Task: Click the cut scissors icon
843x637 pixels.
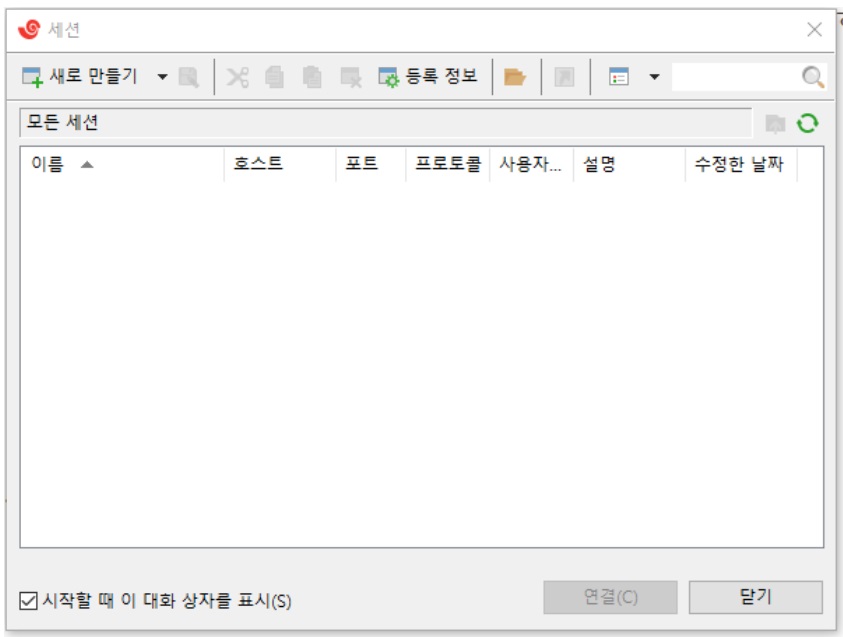Action: (x=237, y=77)
